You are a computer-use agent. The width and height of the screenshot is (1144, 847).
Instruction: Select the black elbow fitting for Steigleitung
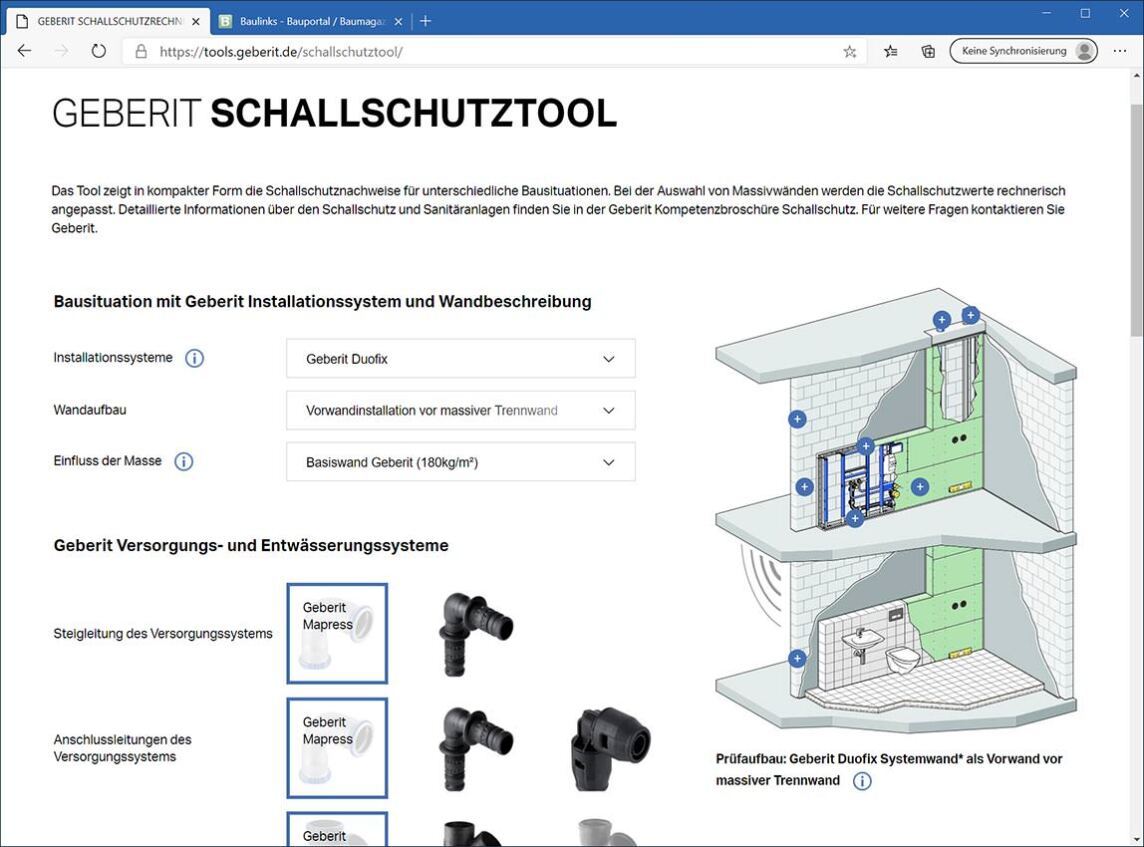[475, 633]
